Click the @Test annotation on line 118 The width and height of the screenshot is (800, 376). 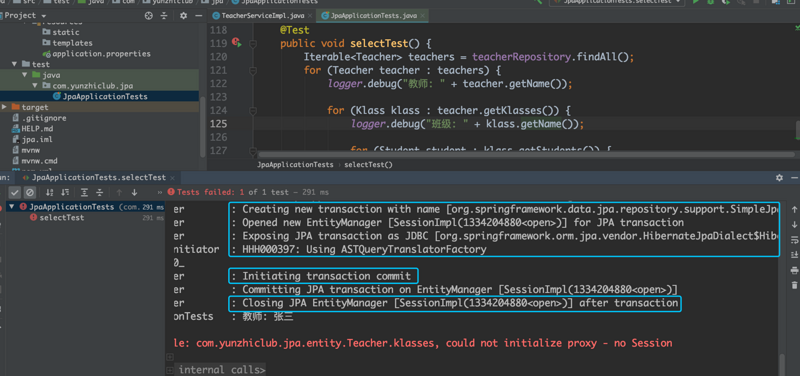294,30
